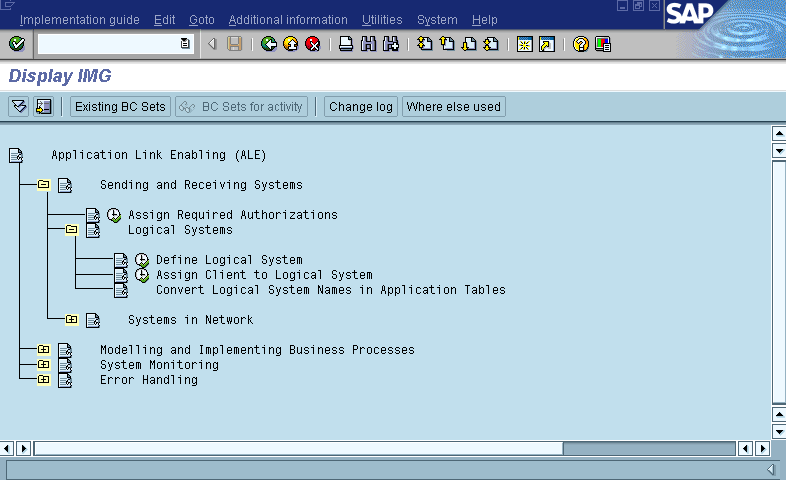The image size is (786, 480).
Task: Select Error Handling row text
Action: point(149,380)
